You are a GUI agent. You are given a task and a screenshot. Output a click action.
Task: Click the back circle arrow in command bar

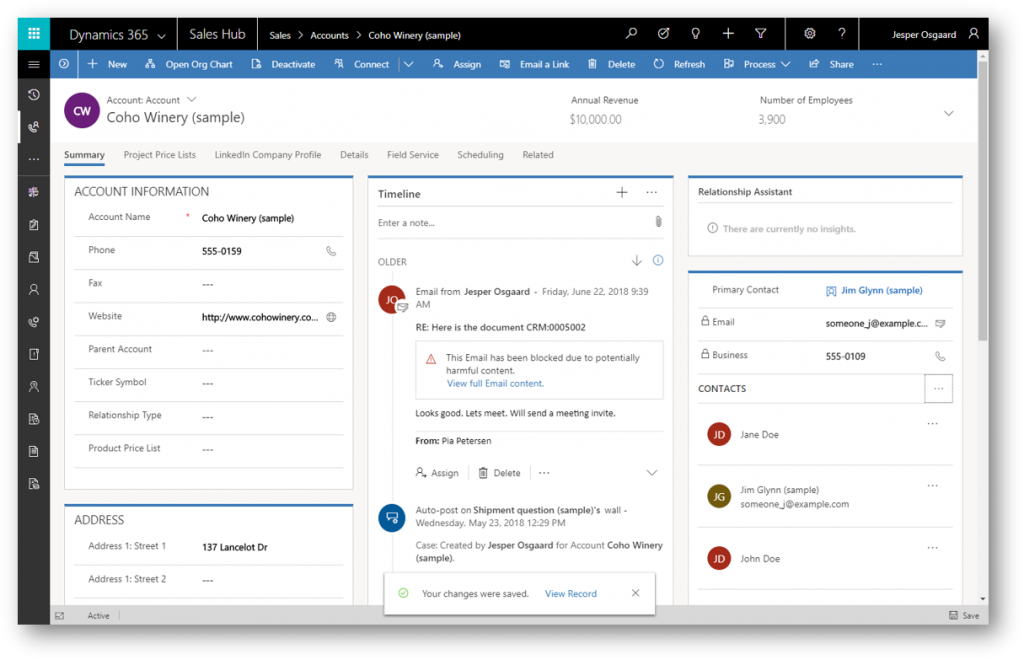[x=64, y=64]
